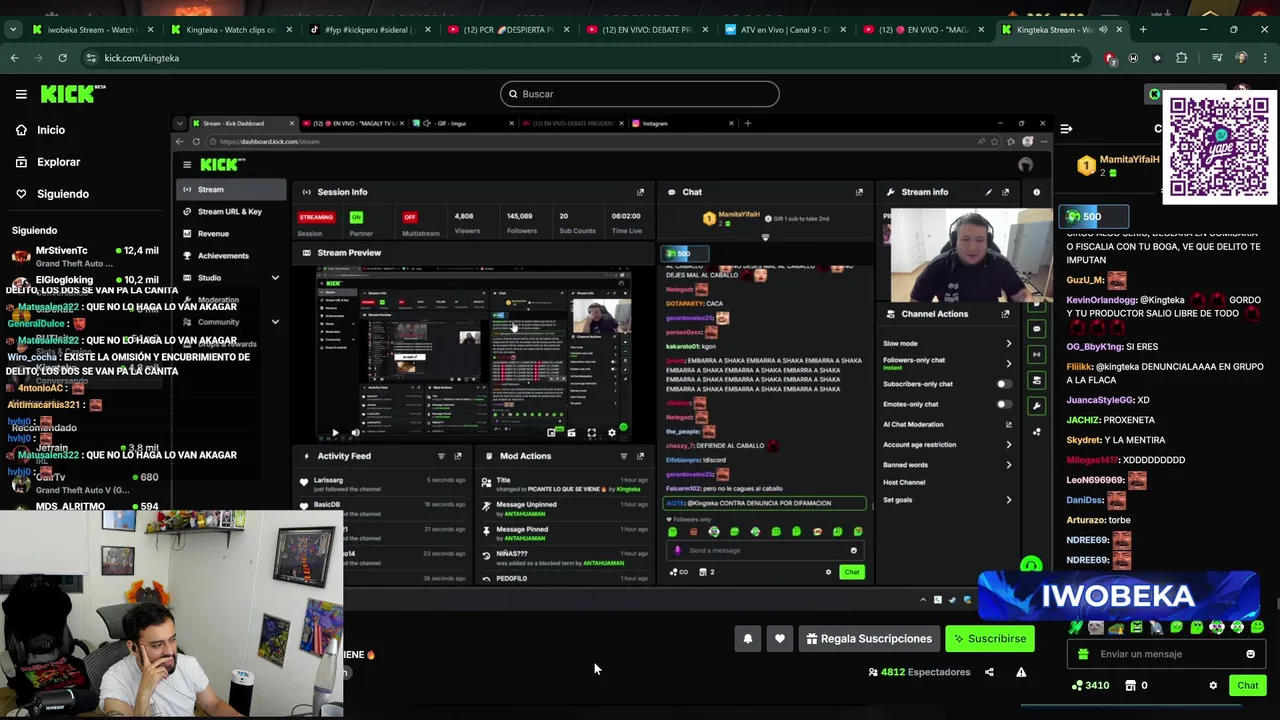Viewport: 1280px width, 720px height.
Task: Click the green Chat send button on outer page
Action: pos(1247,686)
